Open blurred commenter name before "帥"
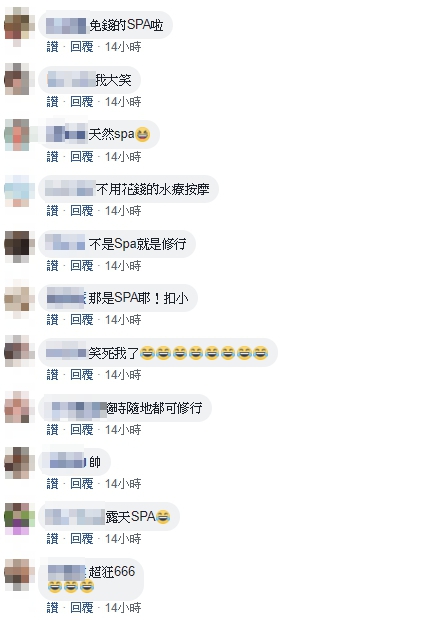The image size is (422, 620). (66, 461)
